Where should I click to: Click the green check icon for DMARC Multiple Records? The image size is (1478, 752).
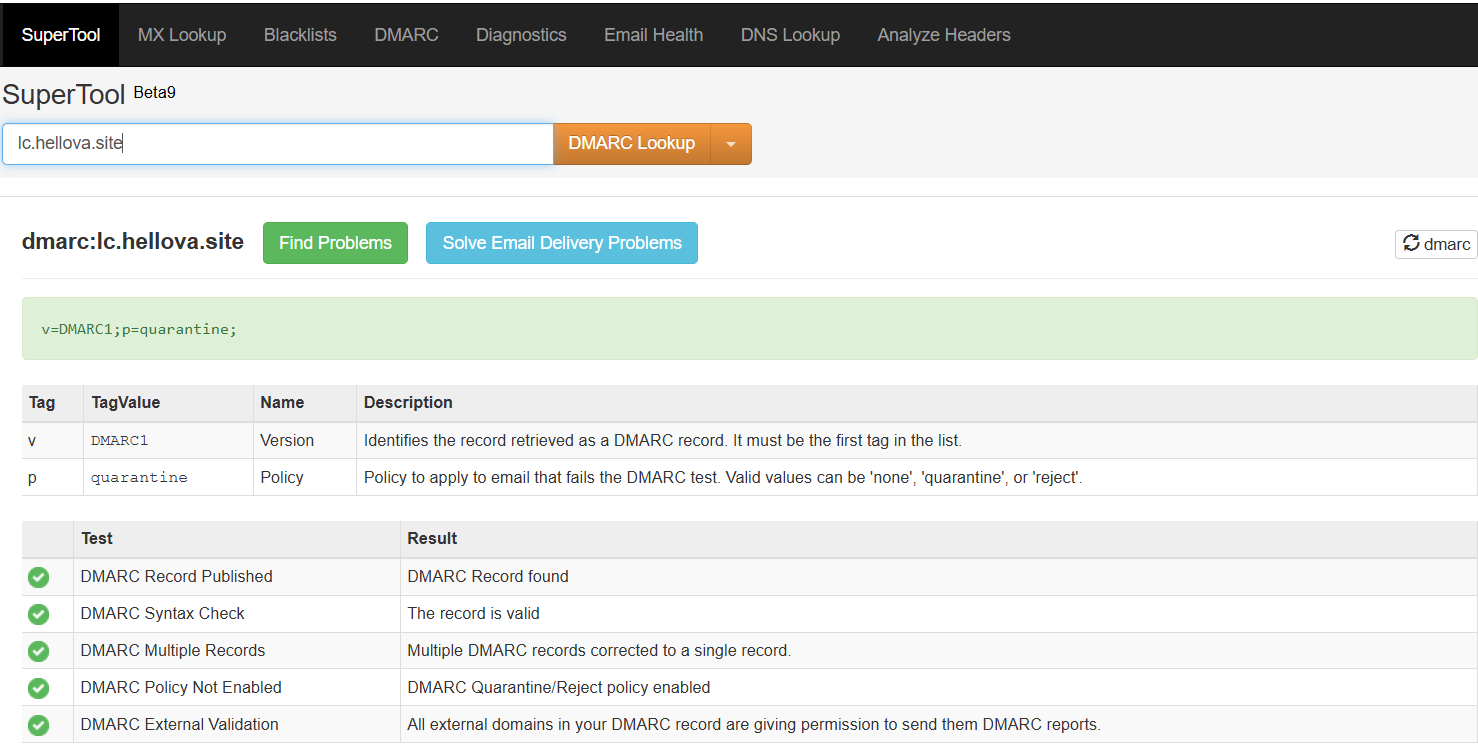coord(38,651)
